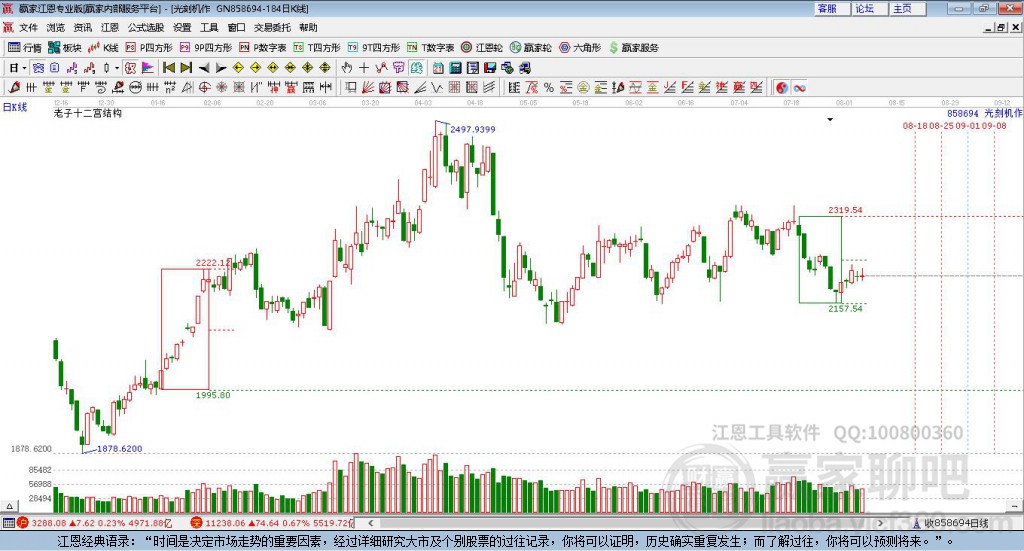The image size is (1024, 551).
Task: Click the up-triangle button left of volume
Action: point(9,506)
